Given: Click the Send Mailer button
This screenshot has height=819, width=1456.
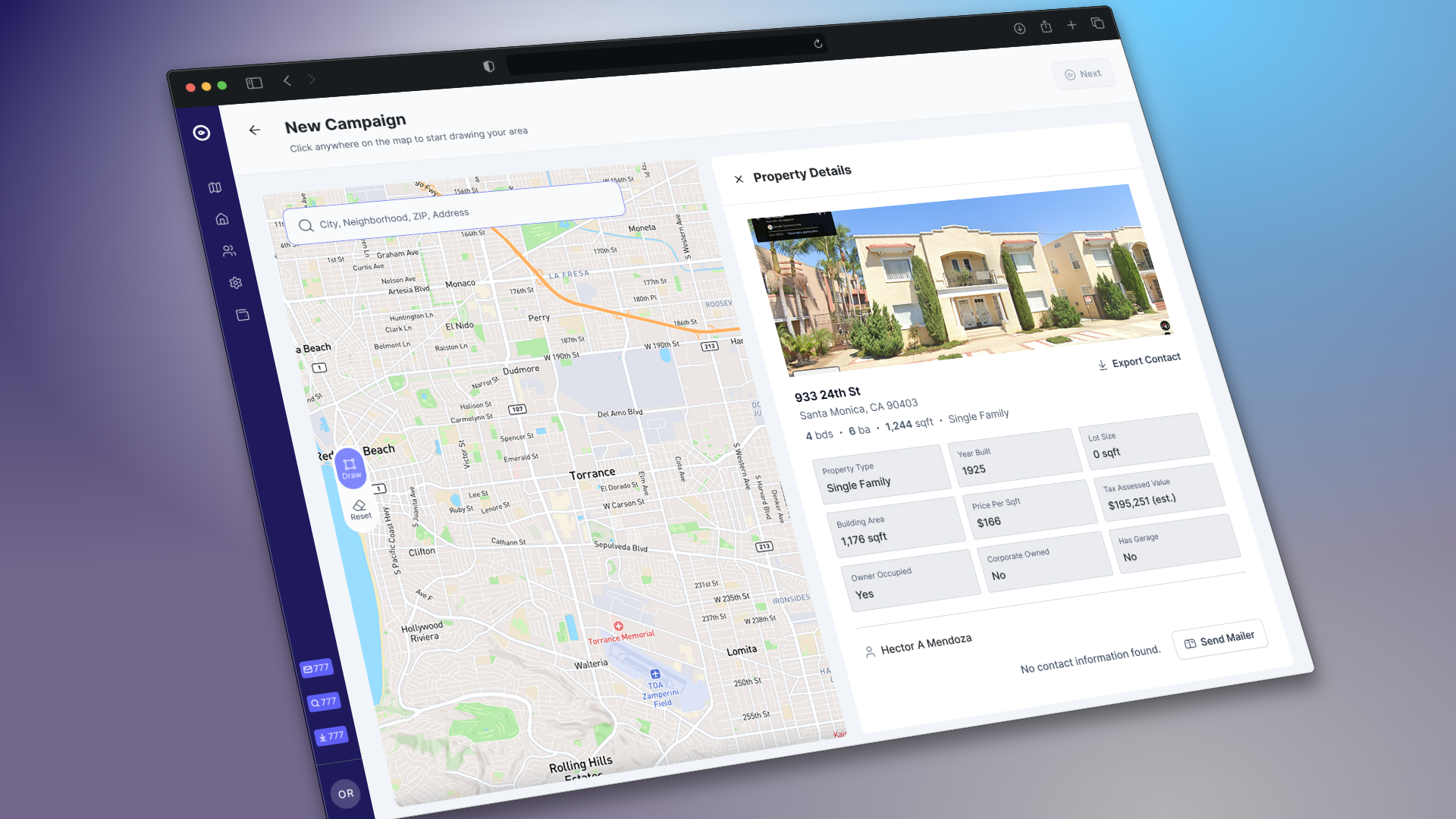Looking at the screenshot, I should point(1220,640).
